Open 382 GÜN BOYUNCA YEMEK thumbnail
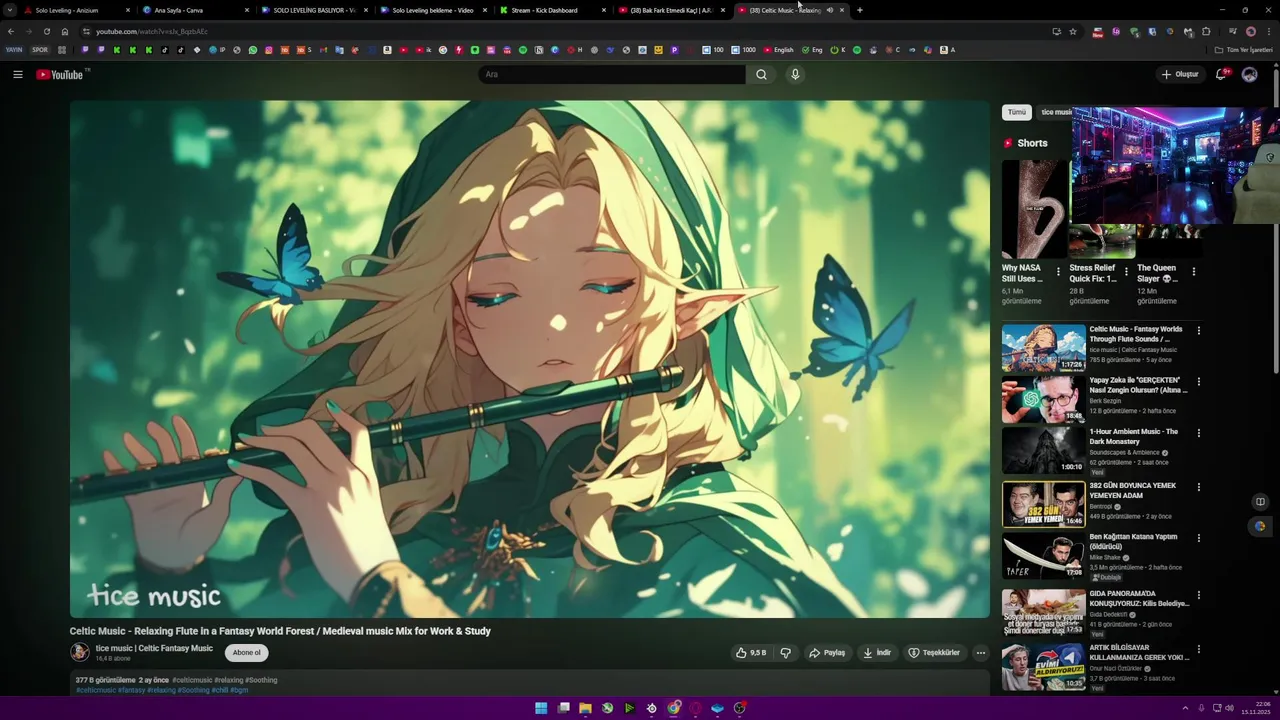The image size is (1280, 720). [x=1044, y=505]
